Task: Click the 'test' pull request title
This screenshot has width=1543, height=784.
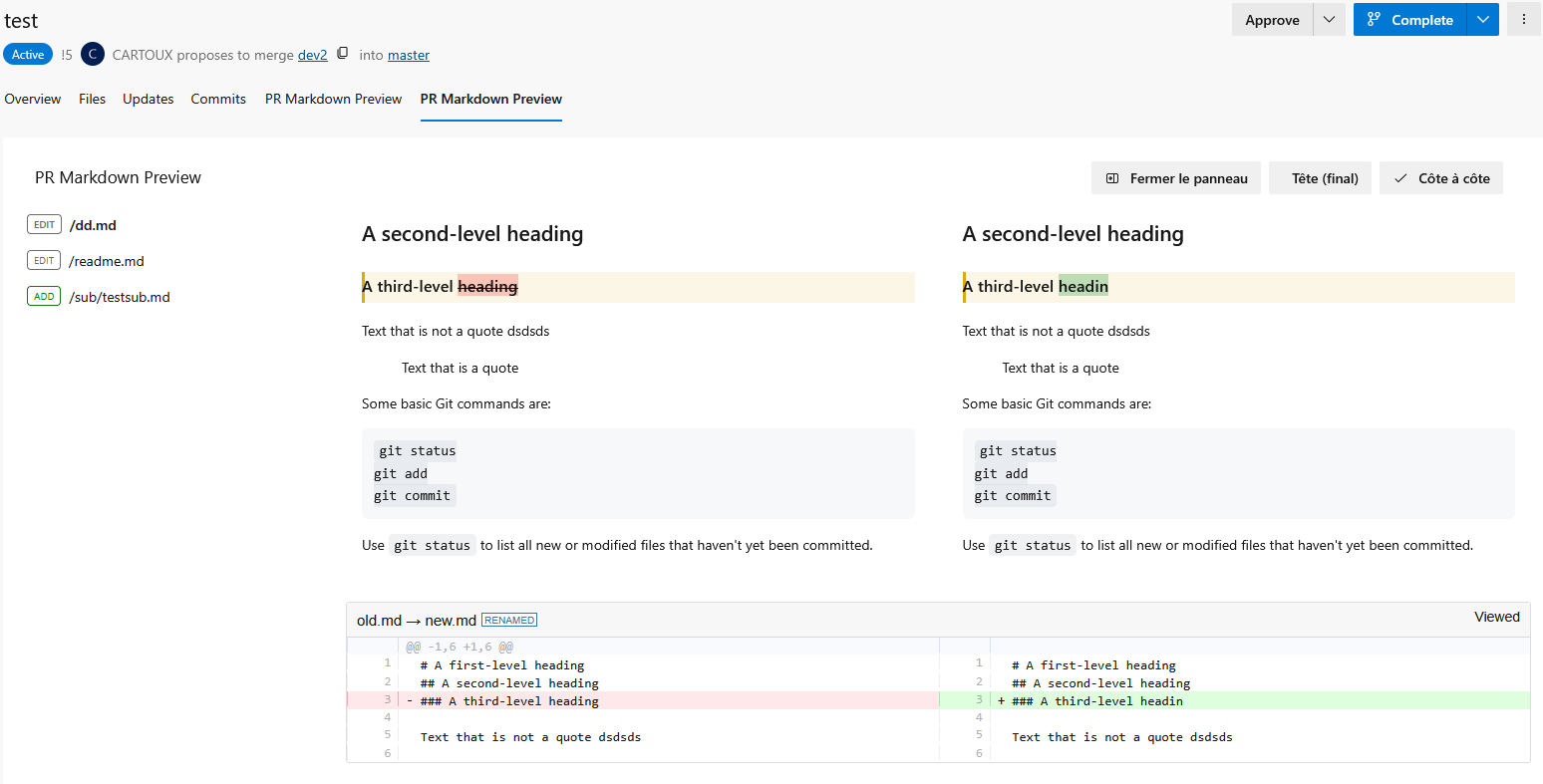Action: click(21, 21)
